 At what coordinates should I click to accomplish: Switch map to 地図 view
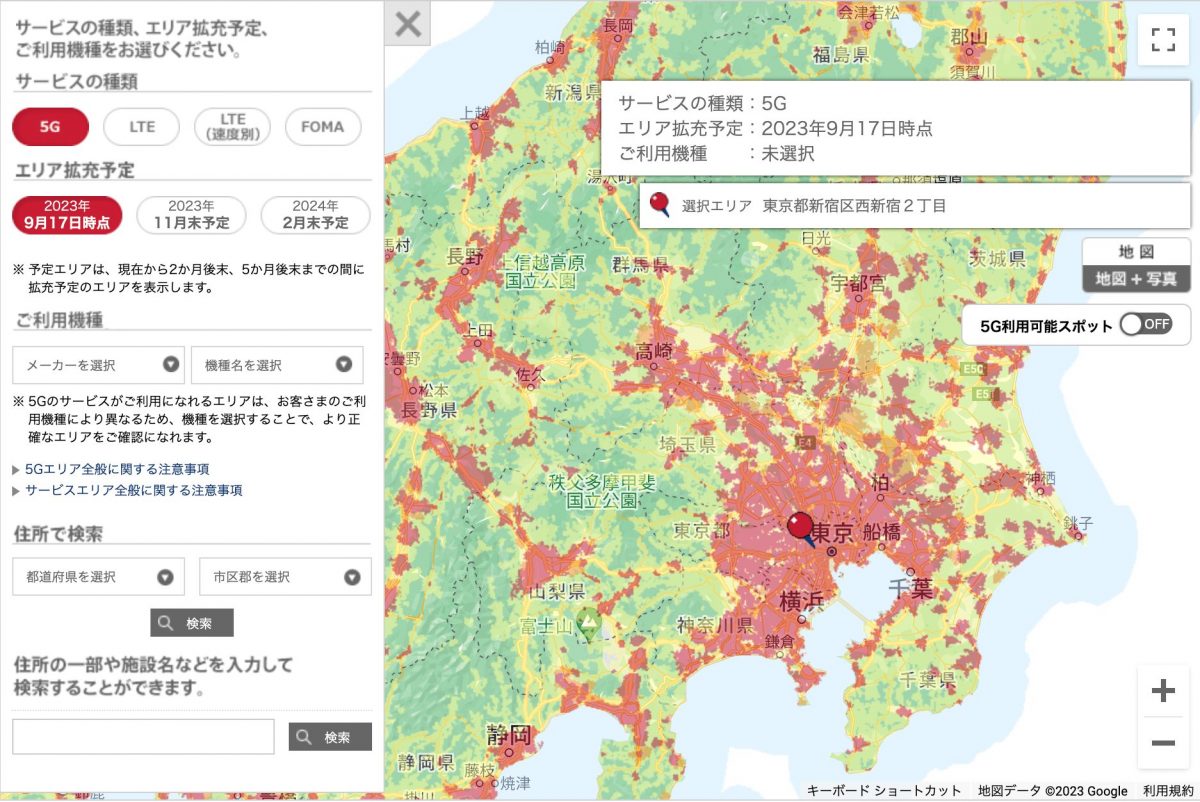[1137, 251]
